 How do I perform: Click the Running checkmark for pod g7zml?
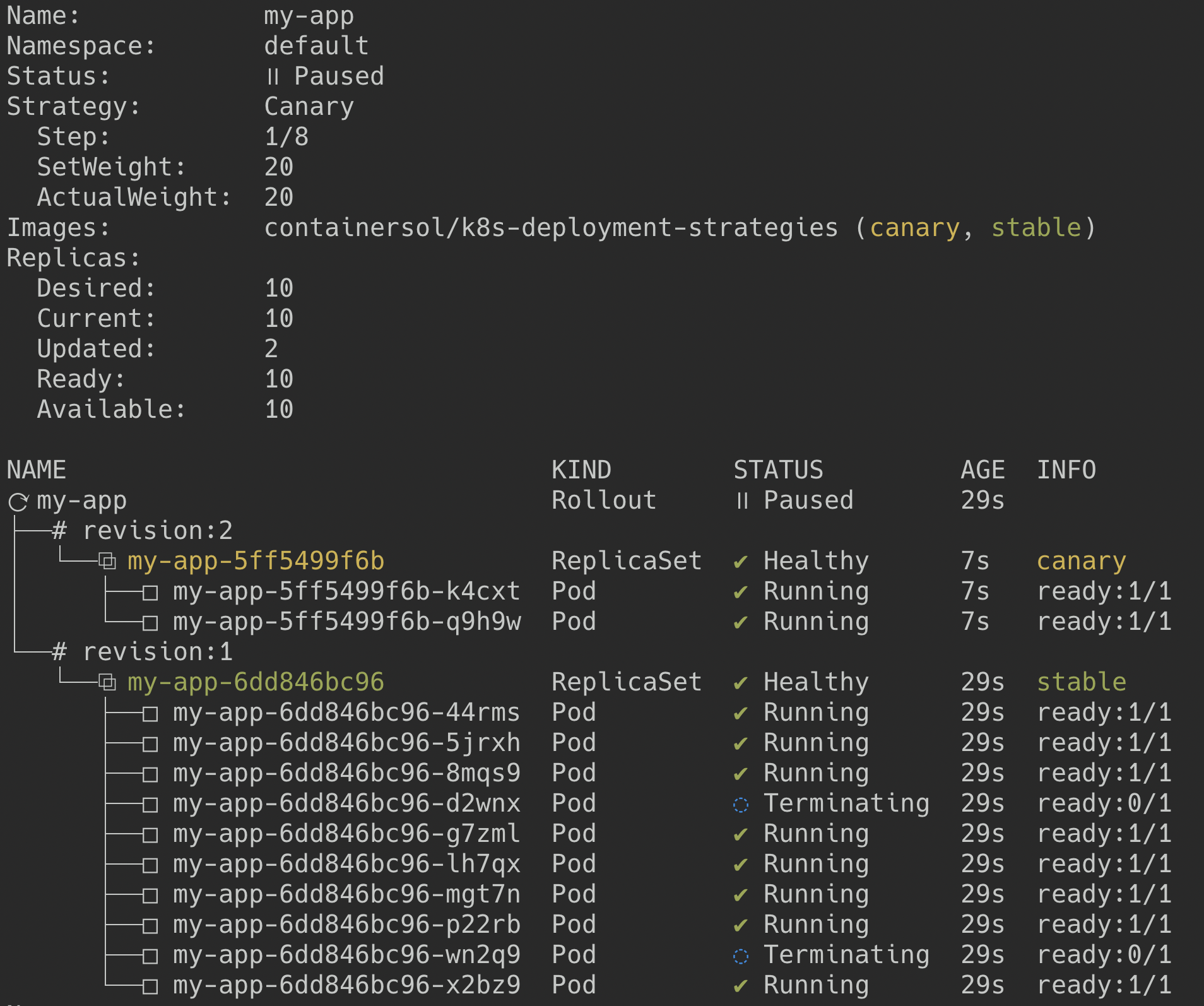[741, 834]
